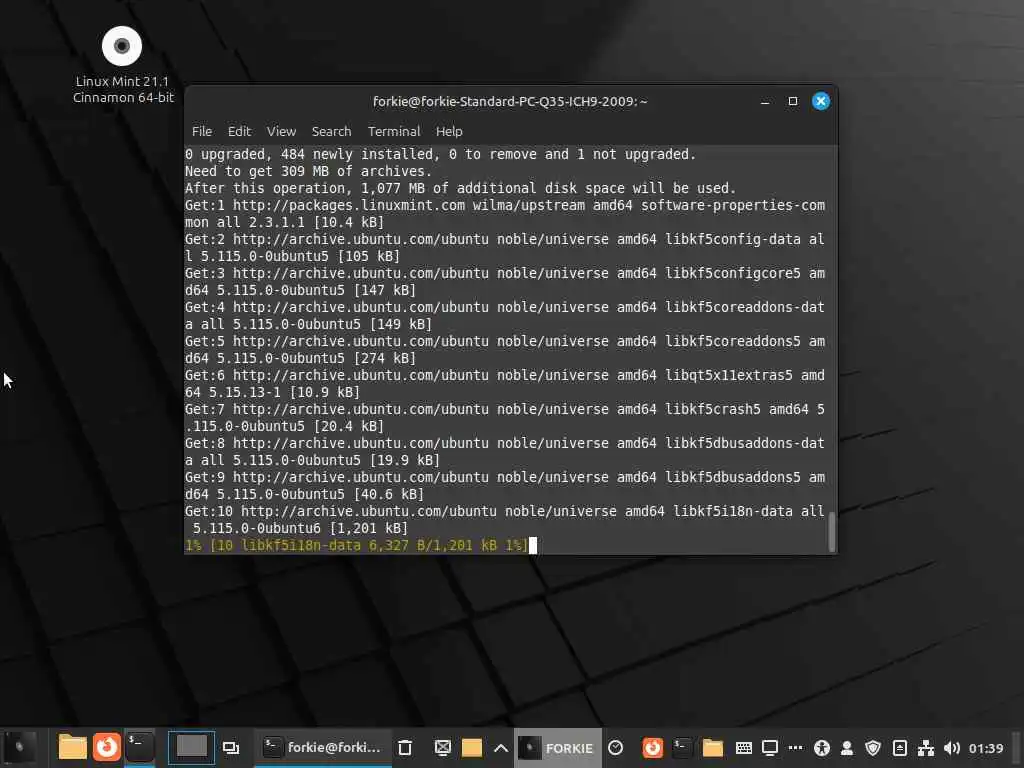Click the user account applet icon
This screenshot has width=1024, height=768.
click(847, 748)
